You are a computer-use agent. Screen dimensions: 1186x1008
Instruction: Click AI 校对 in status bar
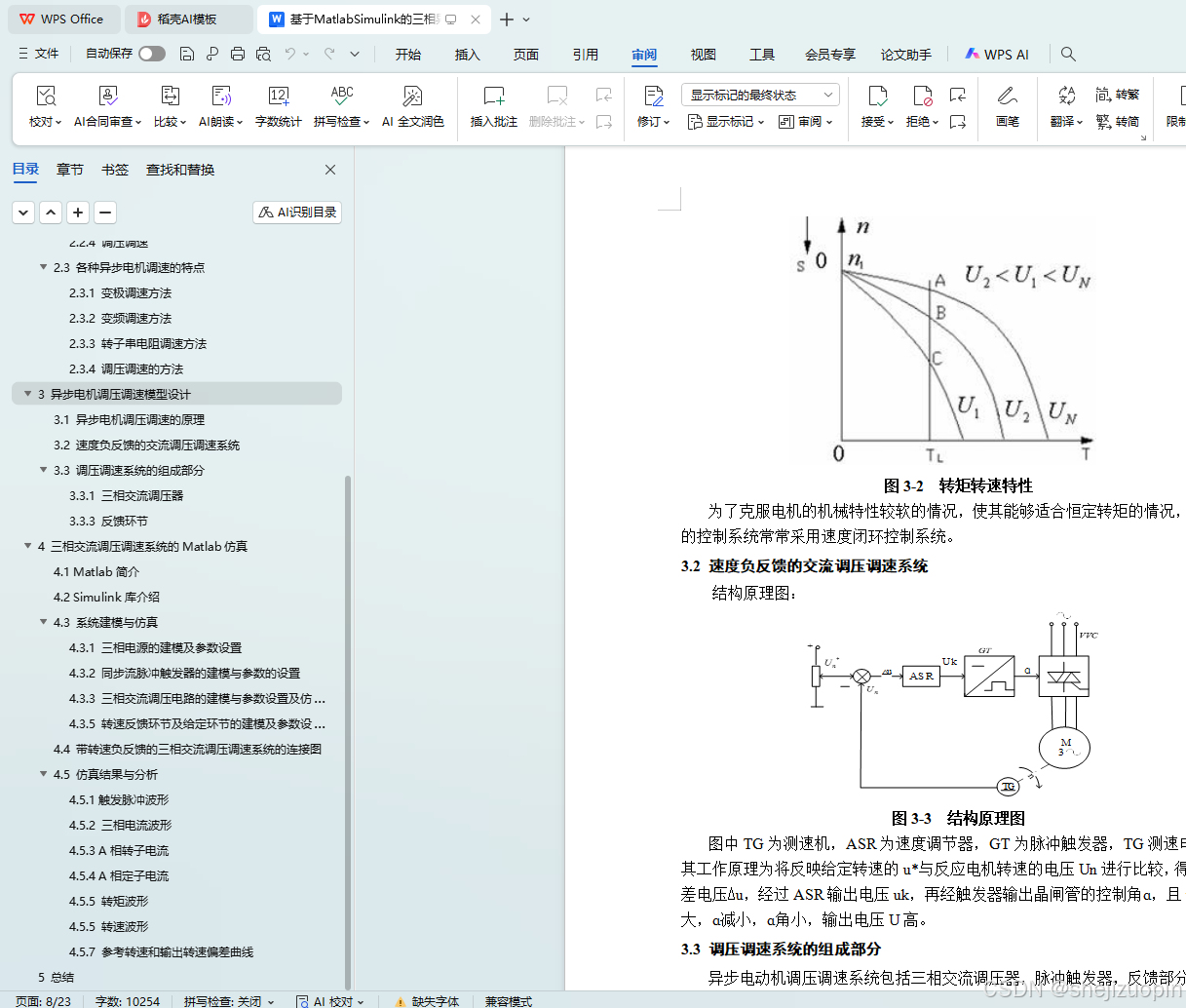329,1001
